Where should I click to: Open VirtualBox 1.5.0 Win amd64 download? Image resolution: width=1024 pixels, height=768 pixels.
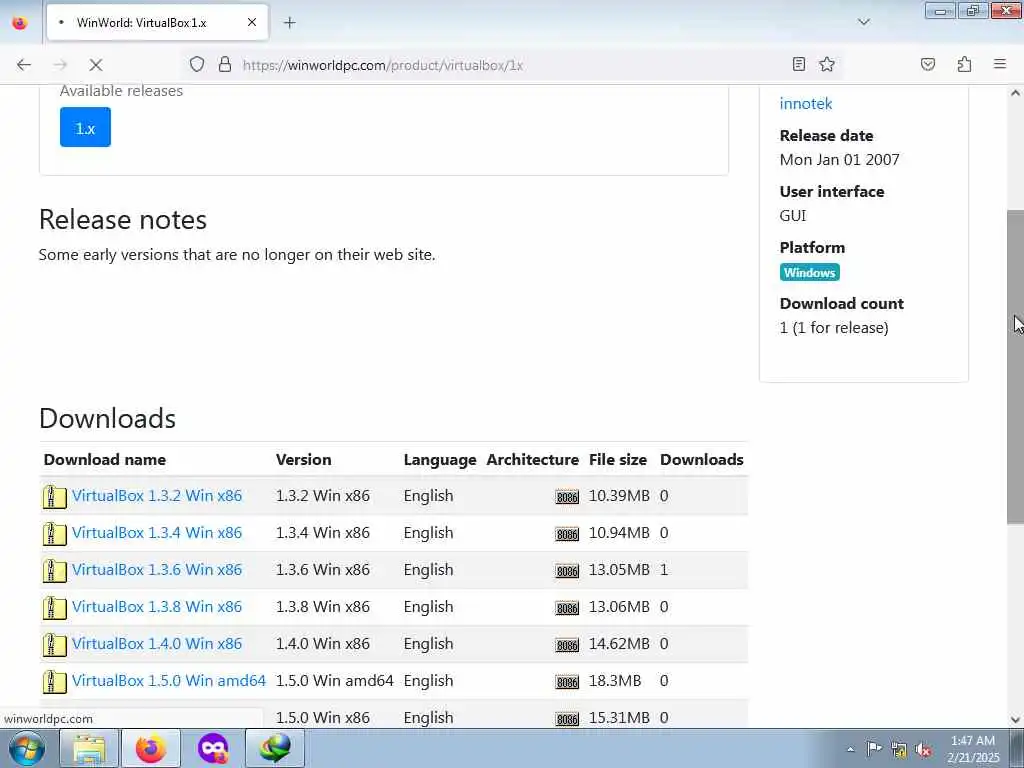coord(169,680)
